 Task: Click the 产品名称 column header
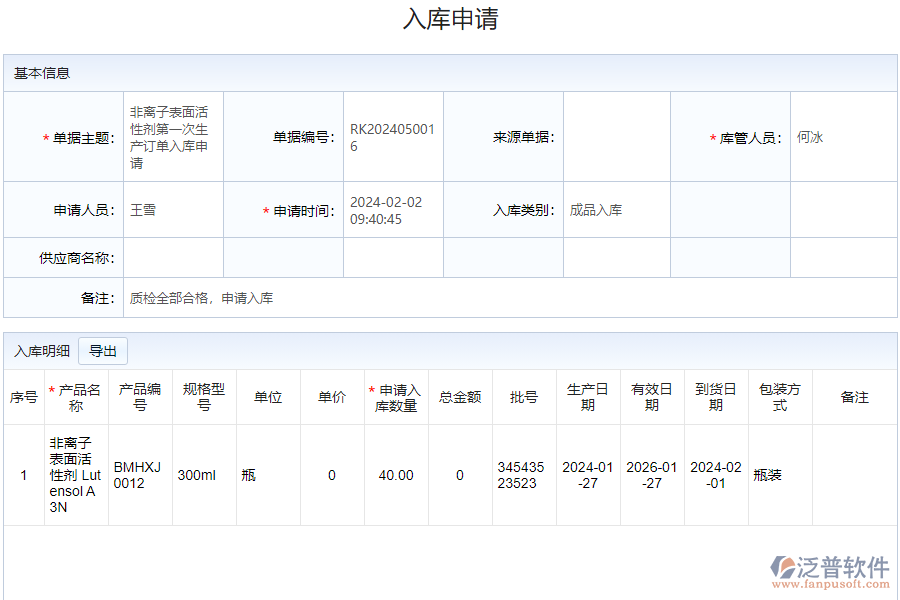click(78, 396)
